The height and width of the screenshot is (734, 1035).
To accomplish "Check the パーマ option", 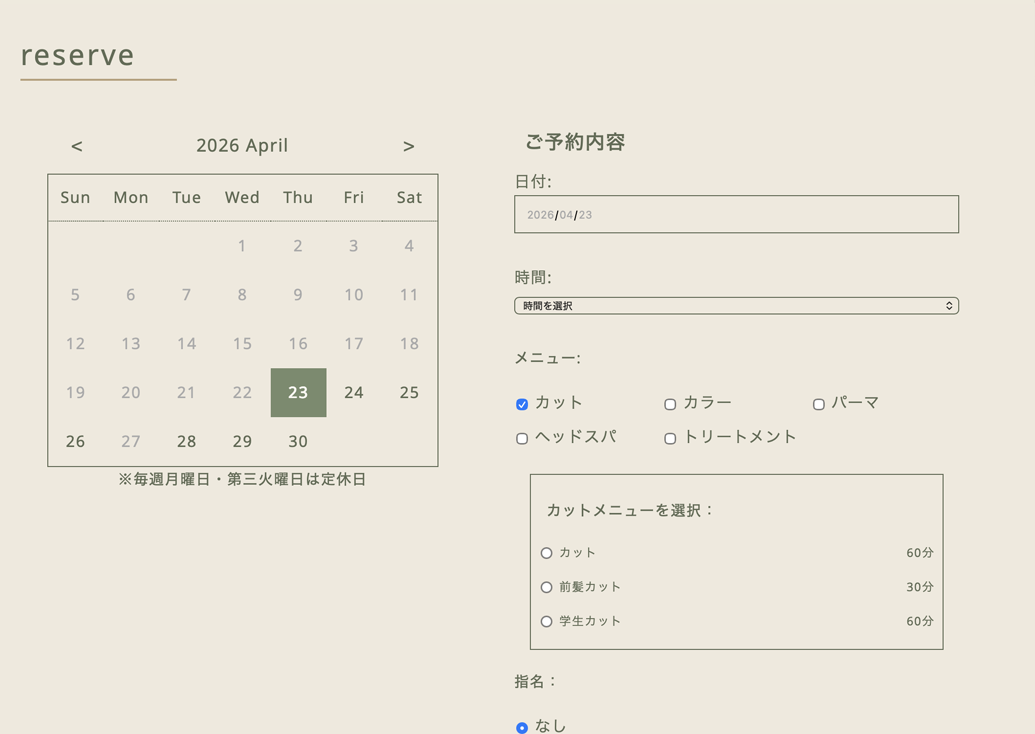I will 818,404.
